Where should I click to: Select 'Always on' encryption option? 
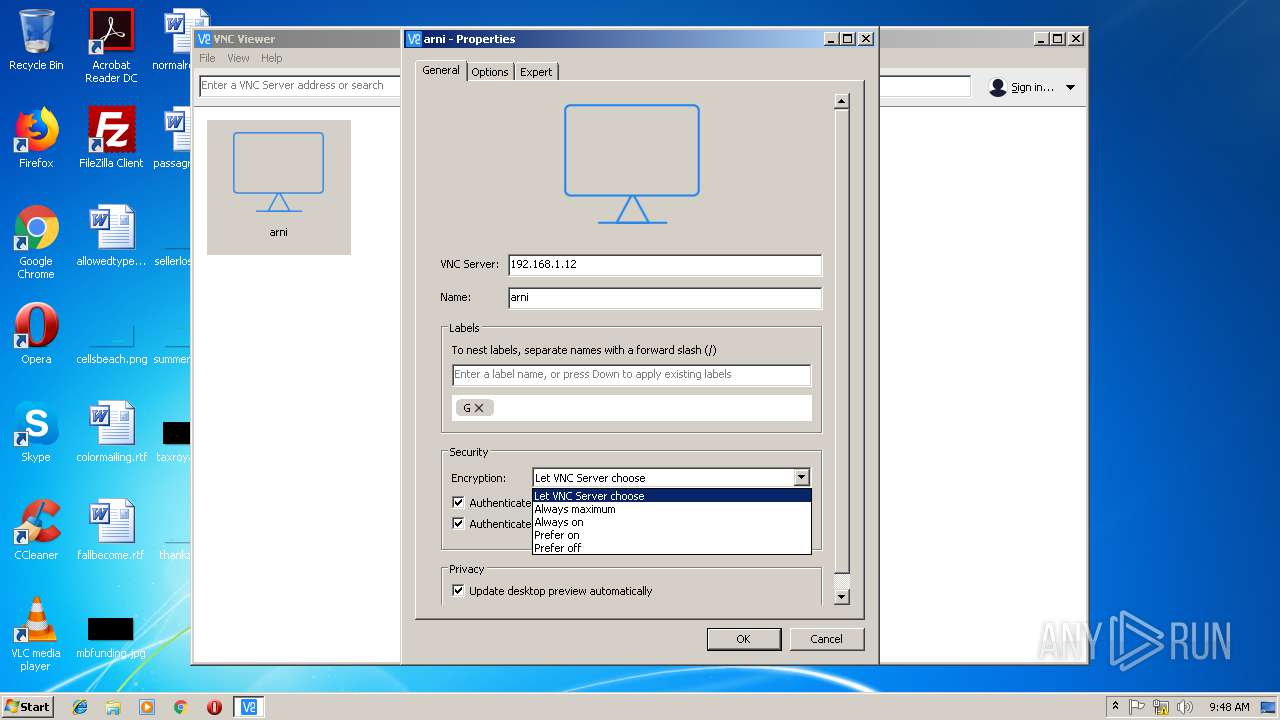coord(671,522)
